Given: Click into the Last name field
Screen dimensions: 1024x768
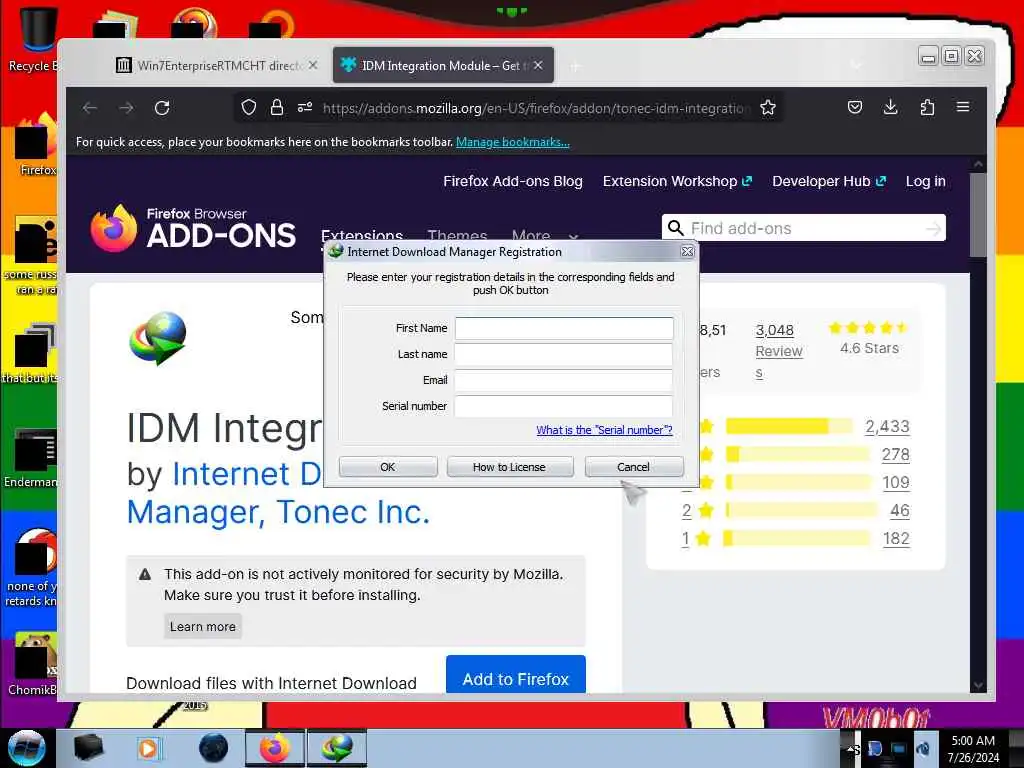Looking at the screenshot, I should 564,354.
